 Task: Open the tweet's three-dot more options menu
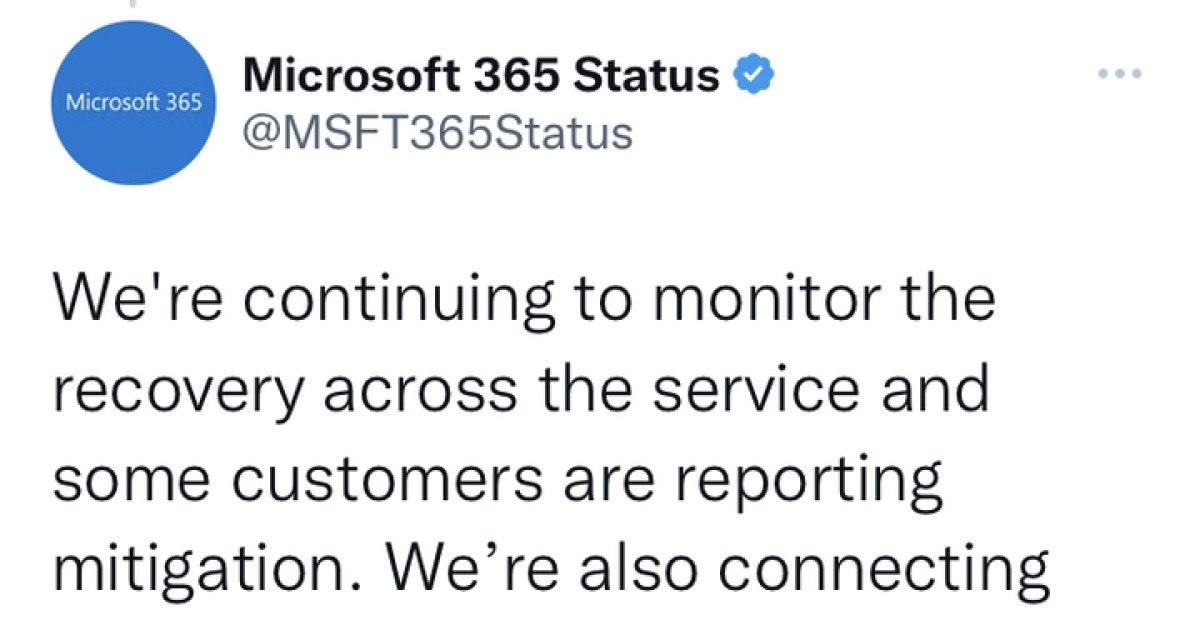(x=1120, y=72)
